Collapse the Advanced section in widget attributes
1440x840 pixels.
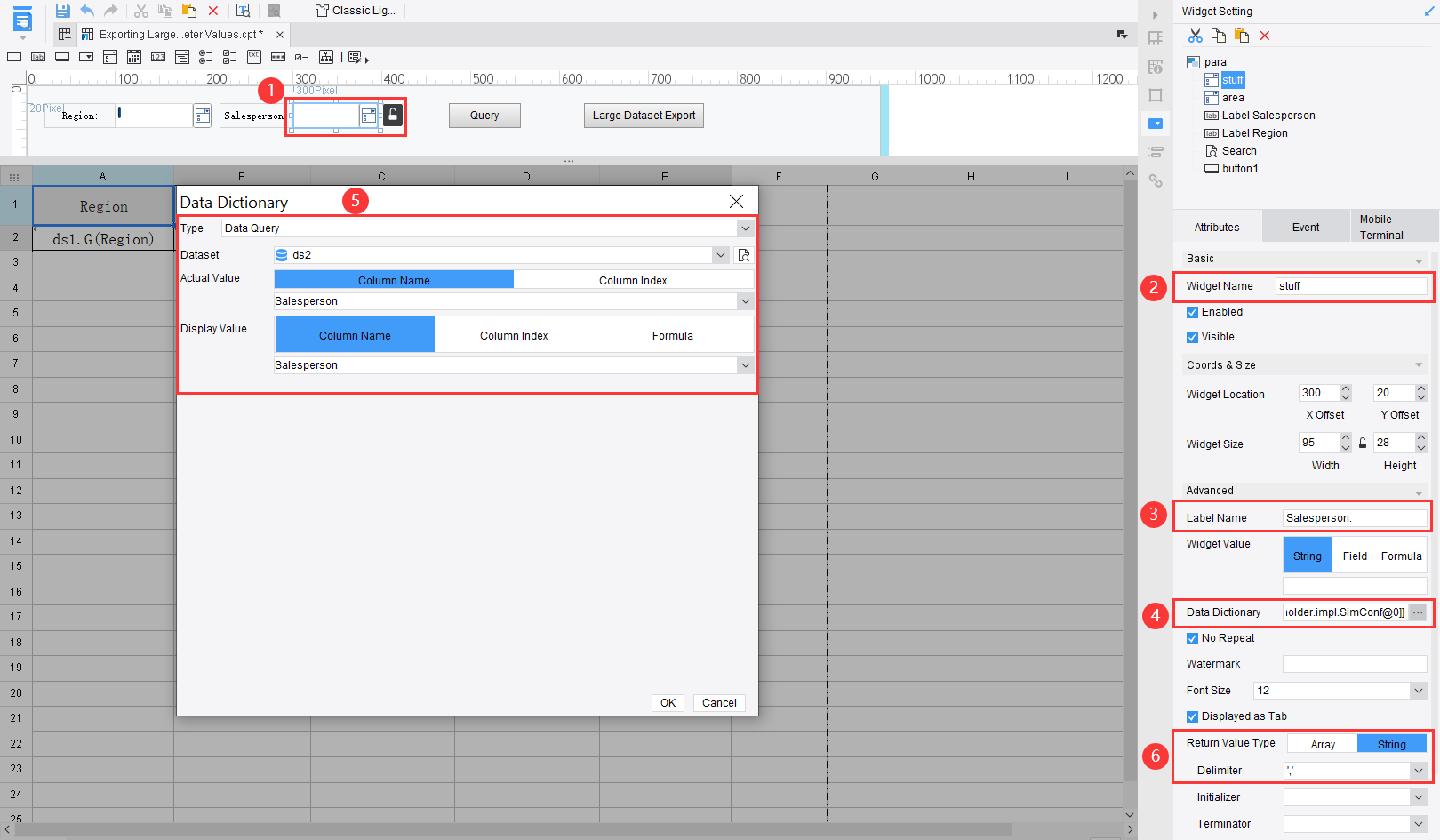pos(1419,490)
